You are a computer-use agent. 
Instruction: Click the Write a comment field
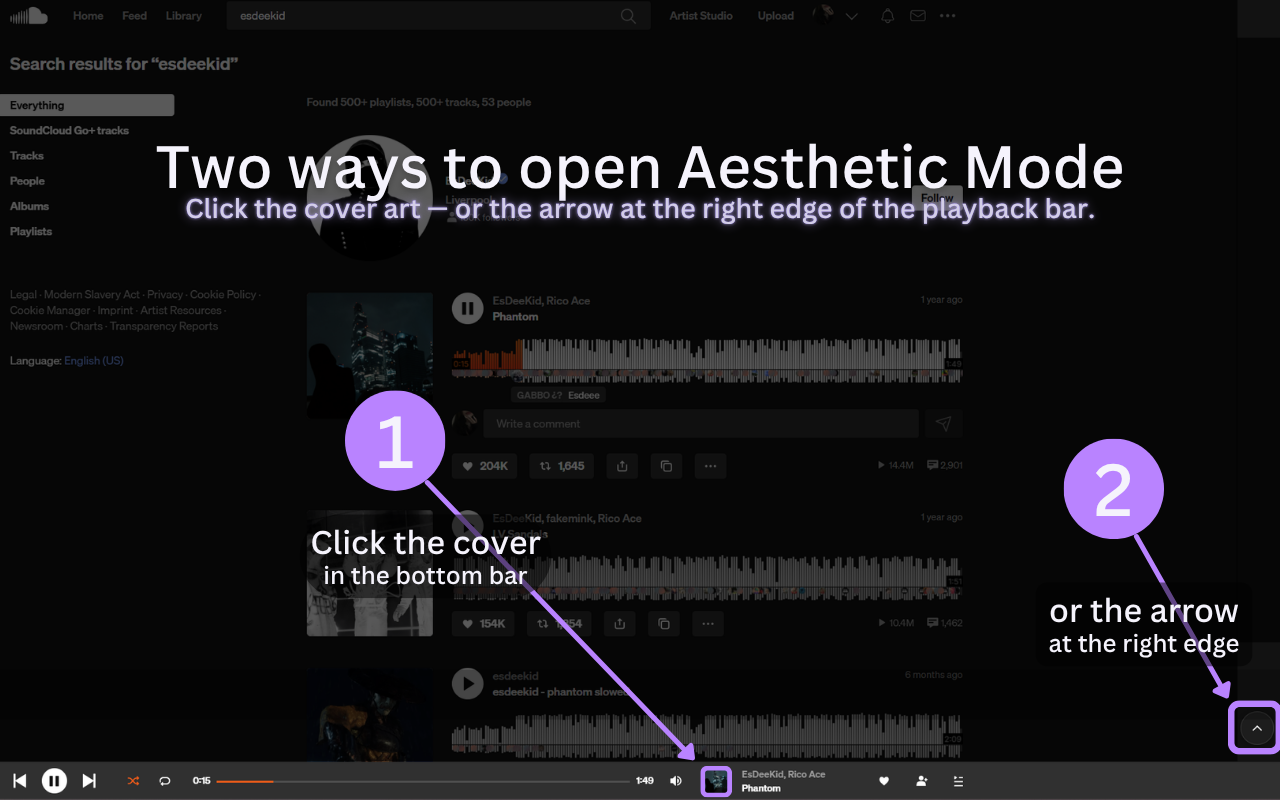pos(701,423)
